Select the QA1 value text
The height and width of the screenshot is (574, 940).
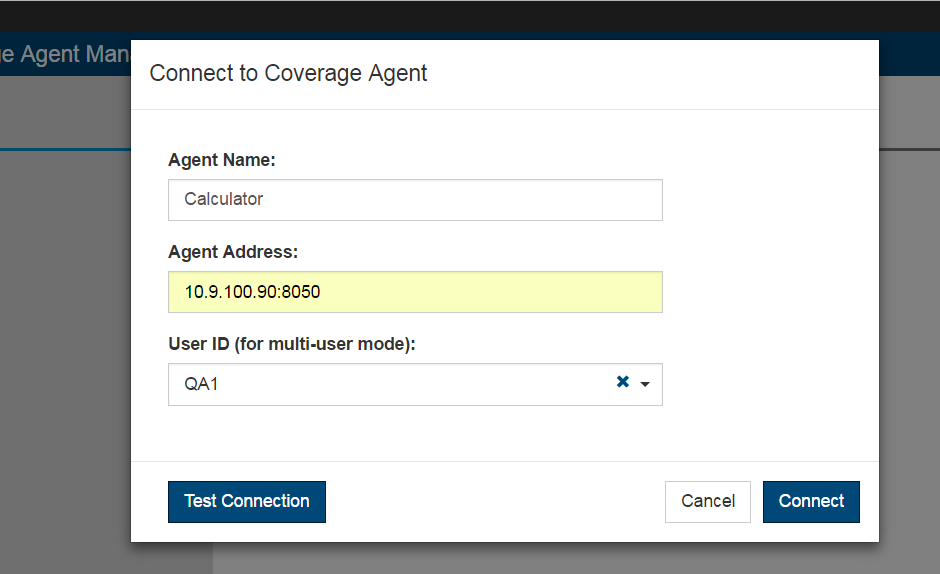[201, 384]
